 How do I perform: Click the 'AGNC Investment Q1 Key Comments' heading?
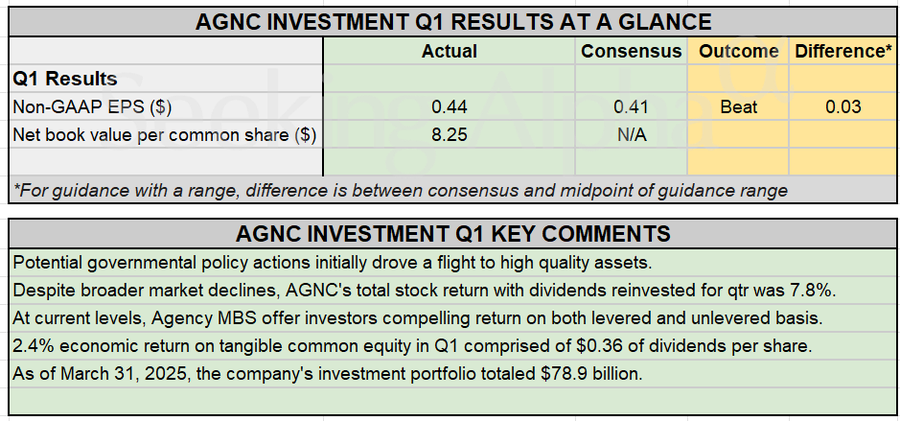[453, 234]
